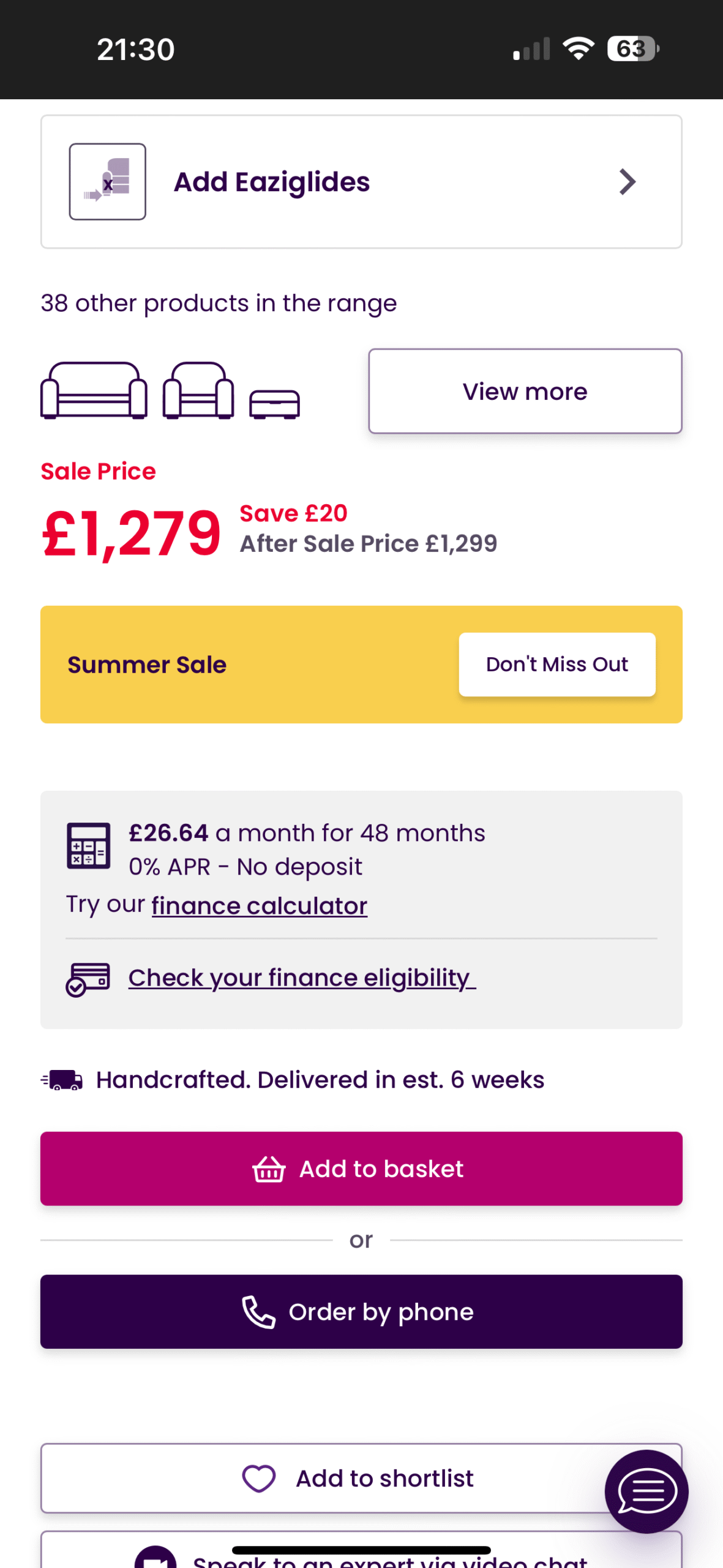This screenshot has width=723, height=1568.
Task: Open Speak to an expert video chat
Action: 361,1551
